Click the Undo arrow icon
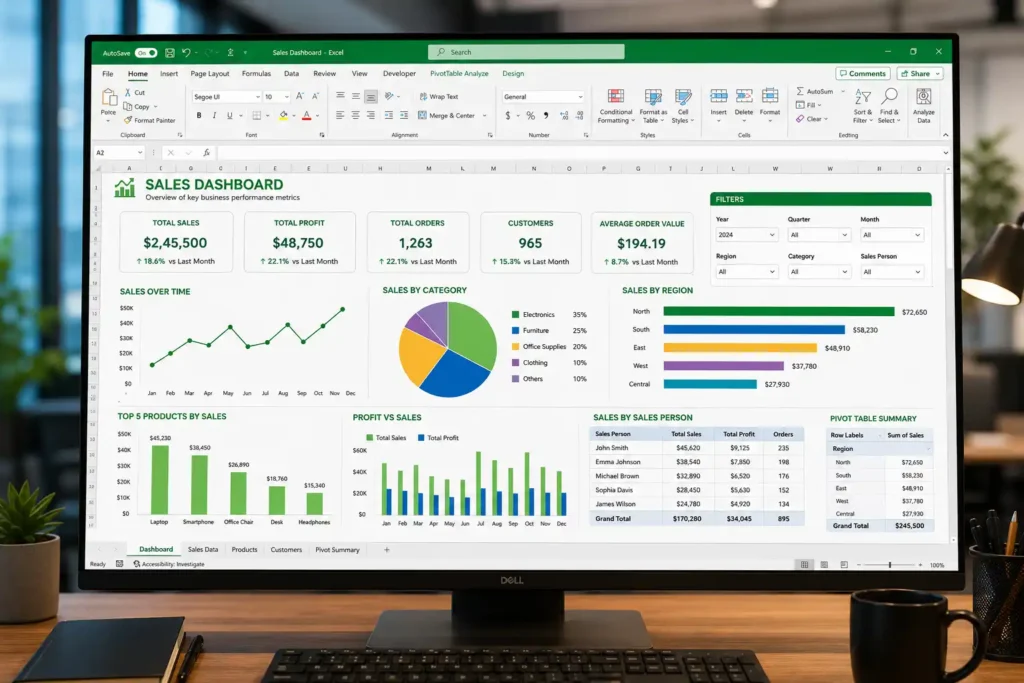Screen dimensions: 1024x683 187,53
